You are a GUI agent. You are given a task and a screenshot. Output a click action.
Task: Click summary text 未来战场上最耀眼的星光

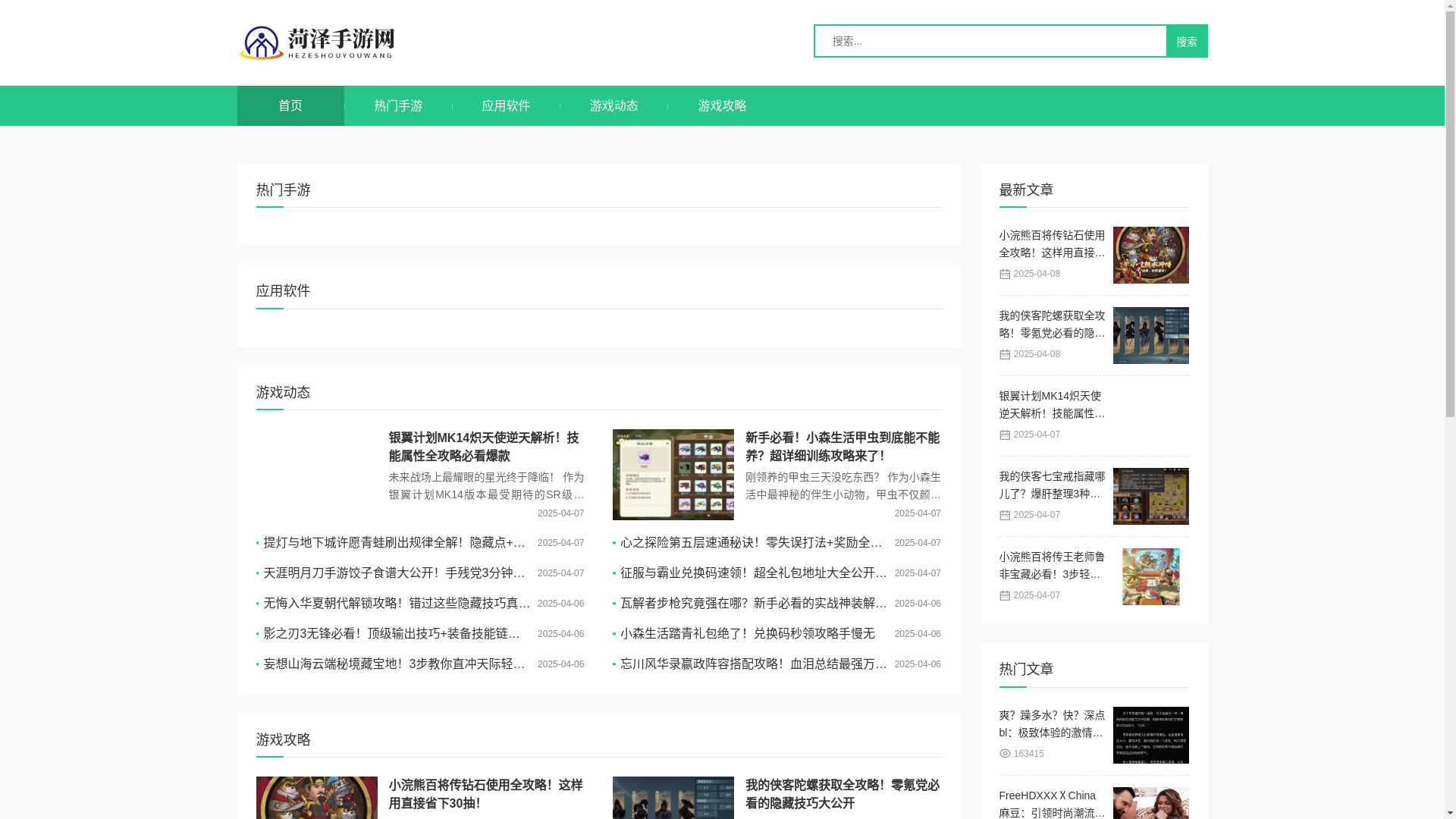point(486,486)
